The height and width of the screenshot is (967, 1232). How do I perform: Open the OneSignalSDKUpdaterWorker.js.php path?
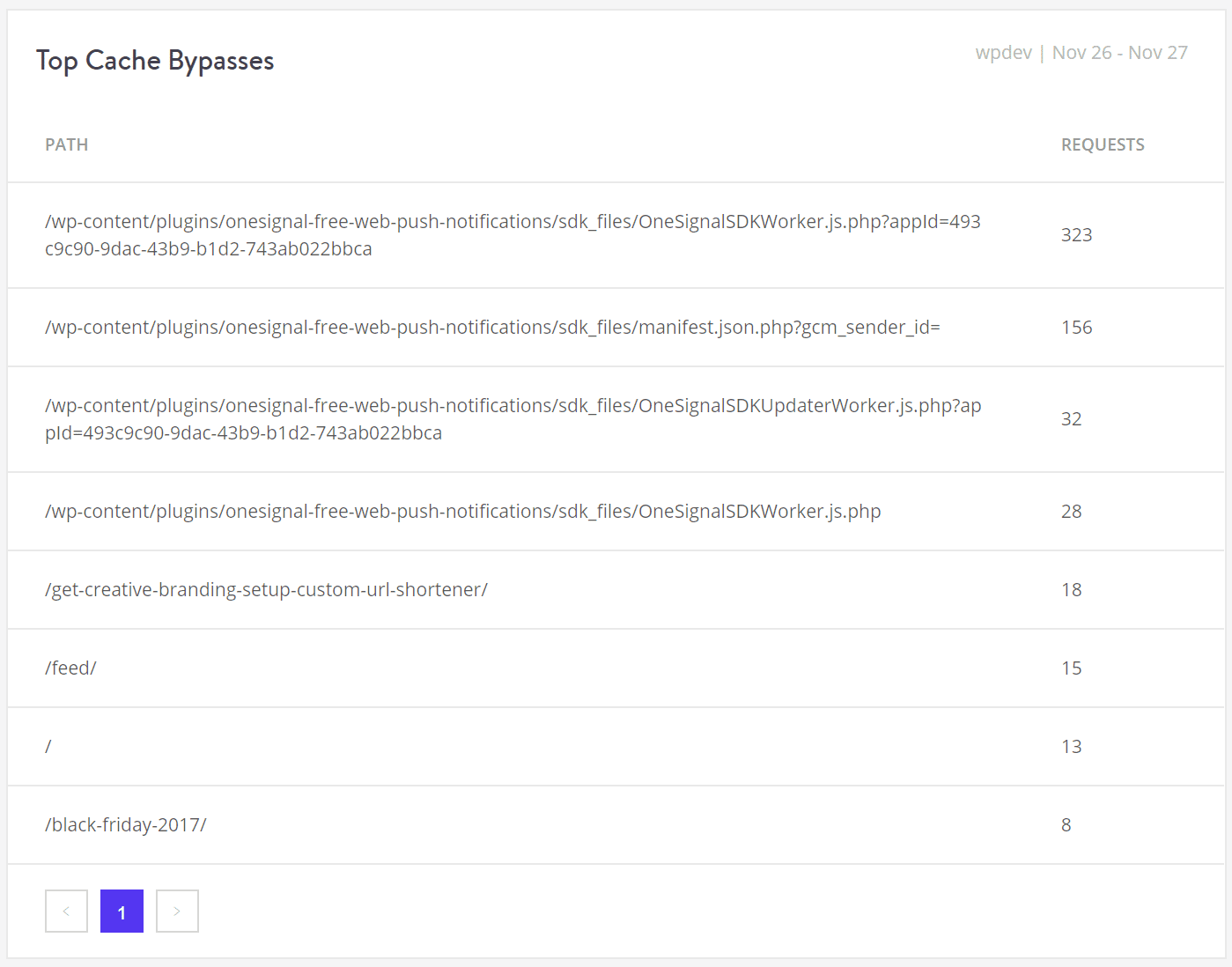point(513,419)
